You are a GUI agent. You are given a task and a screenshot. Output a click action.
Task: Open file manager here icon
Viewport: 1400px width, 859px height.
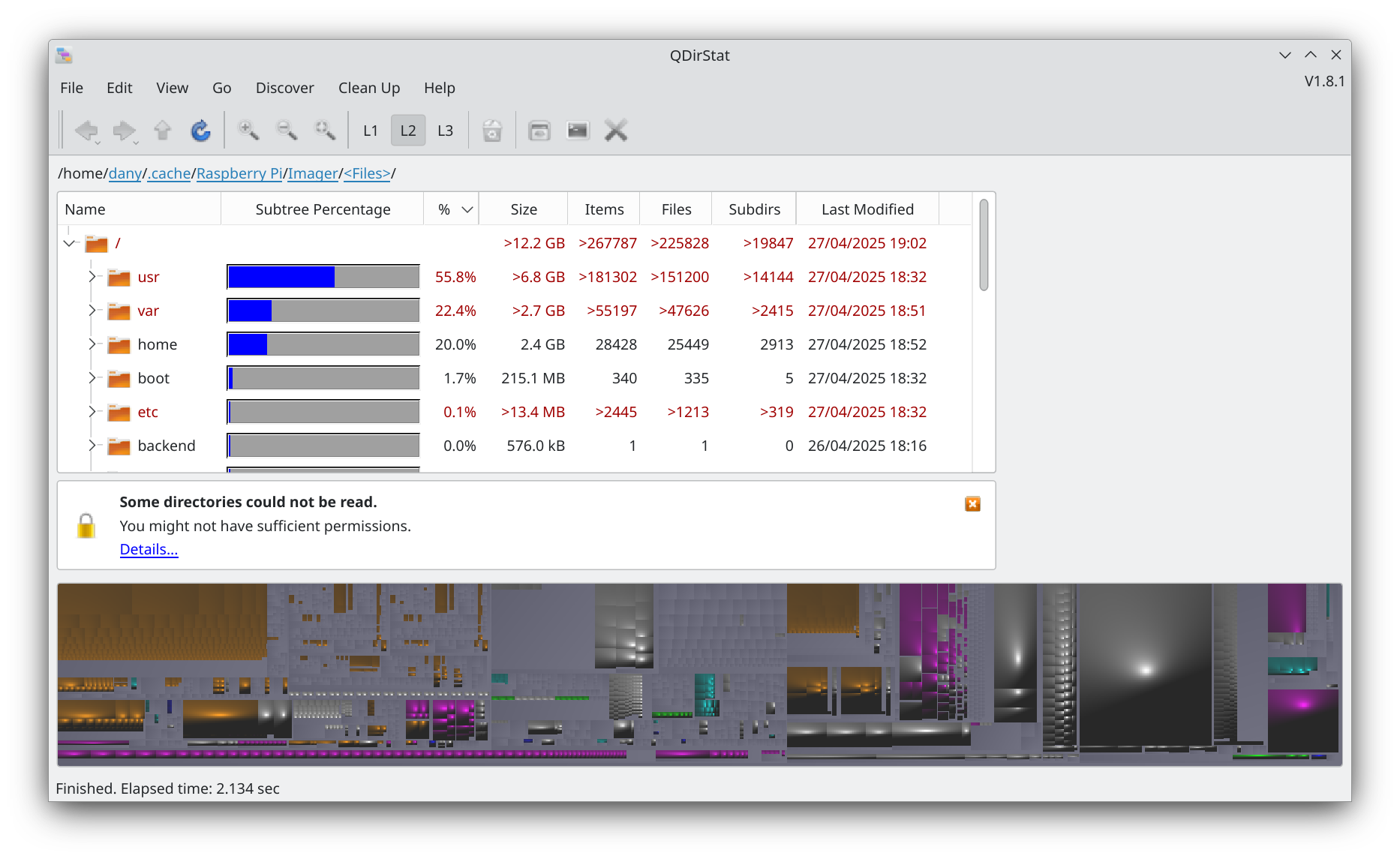(539, 131)
